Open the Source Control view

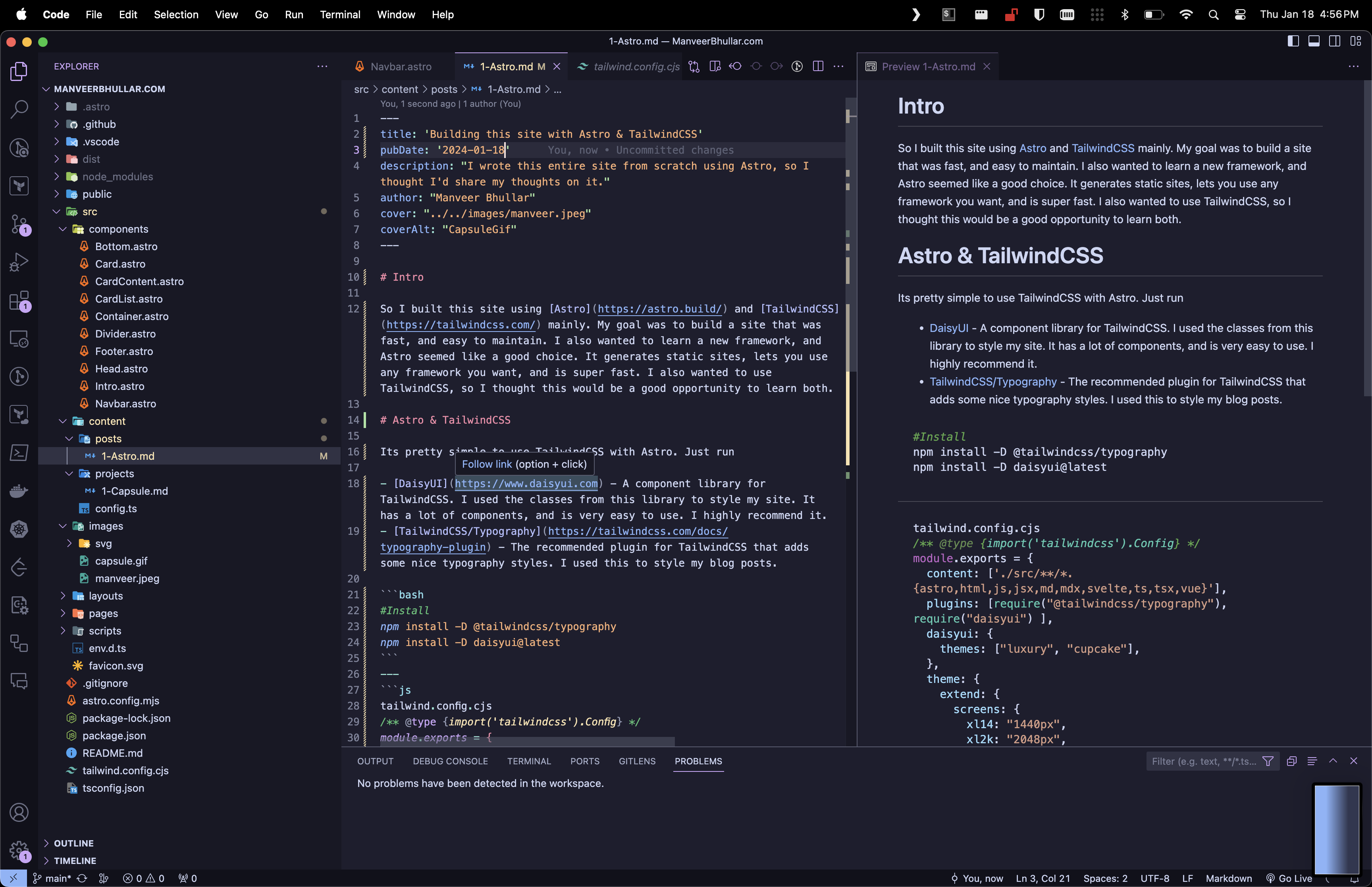click(x=19, y=224)
